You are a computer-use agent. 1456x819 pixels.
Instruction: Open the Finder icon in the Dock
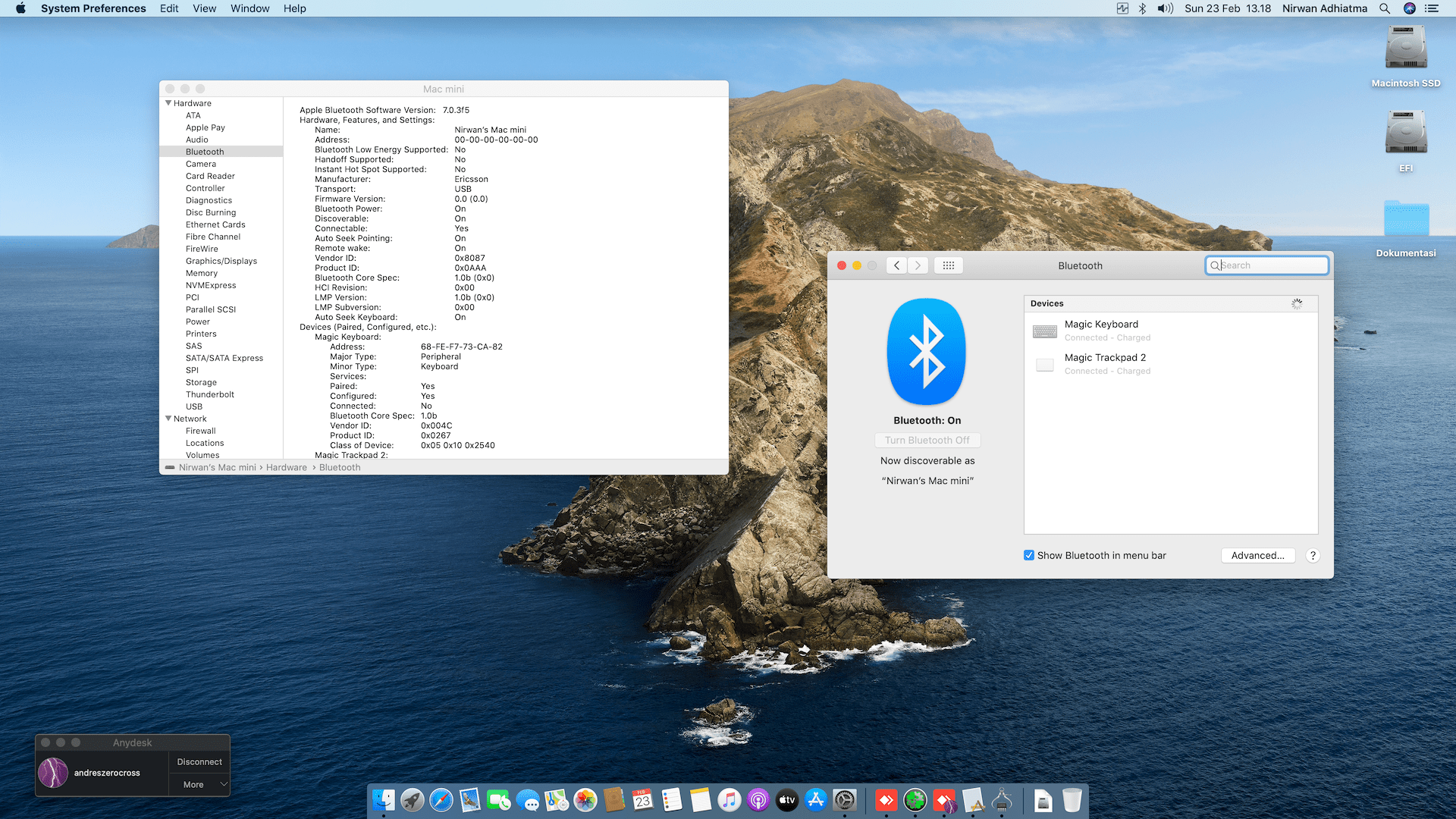coord(384,800)
